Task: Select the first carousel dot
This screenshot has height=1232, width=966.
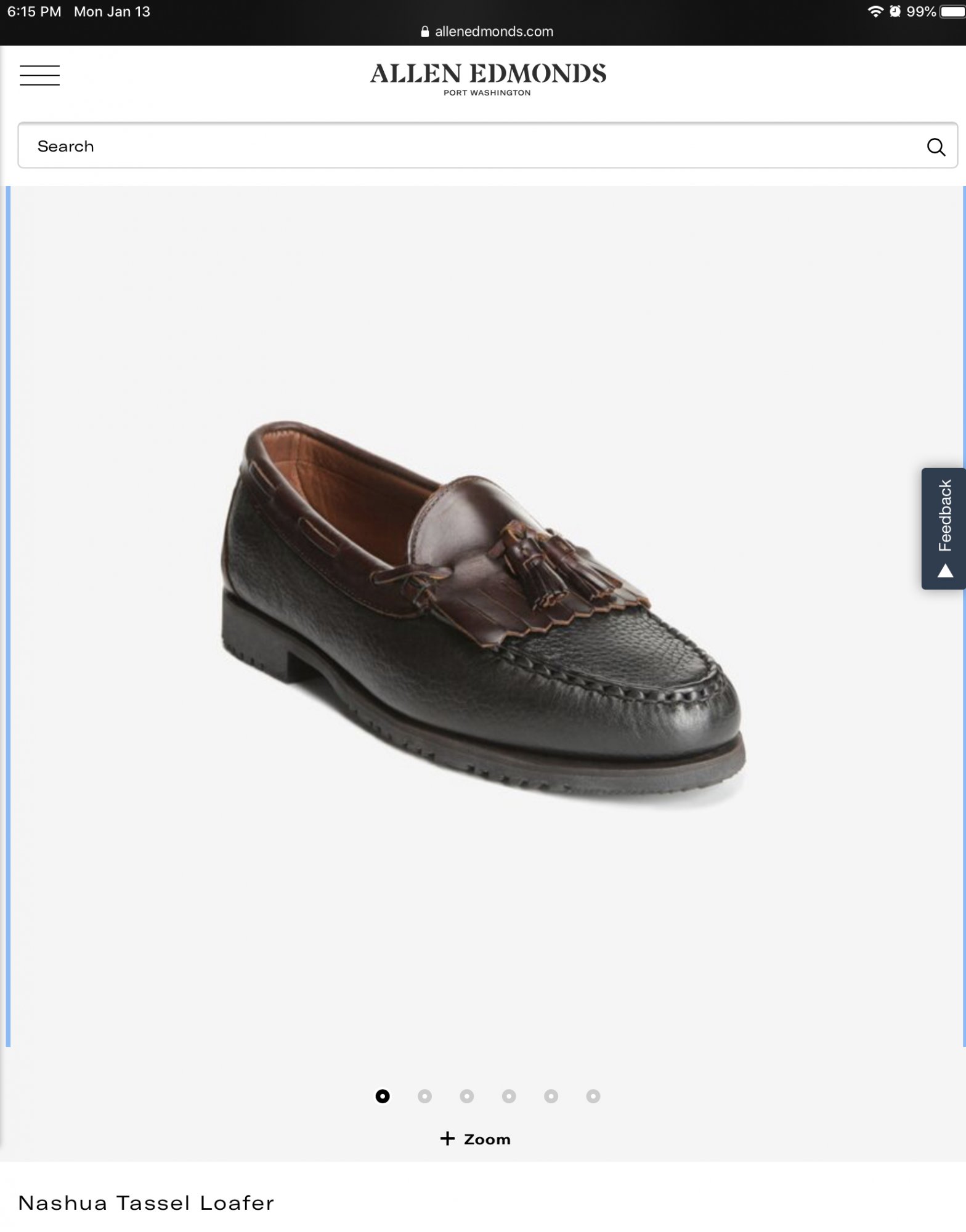Action: click(383, 1096)
